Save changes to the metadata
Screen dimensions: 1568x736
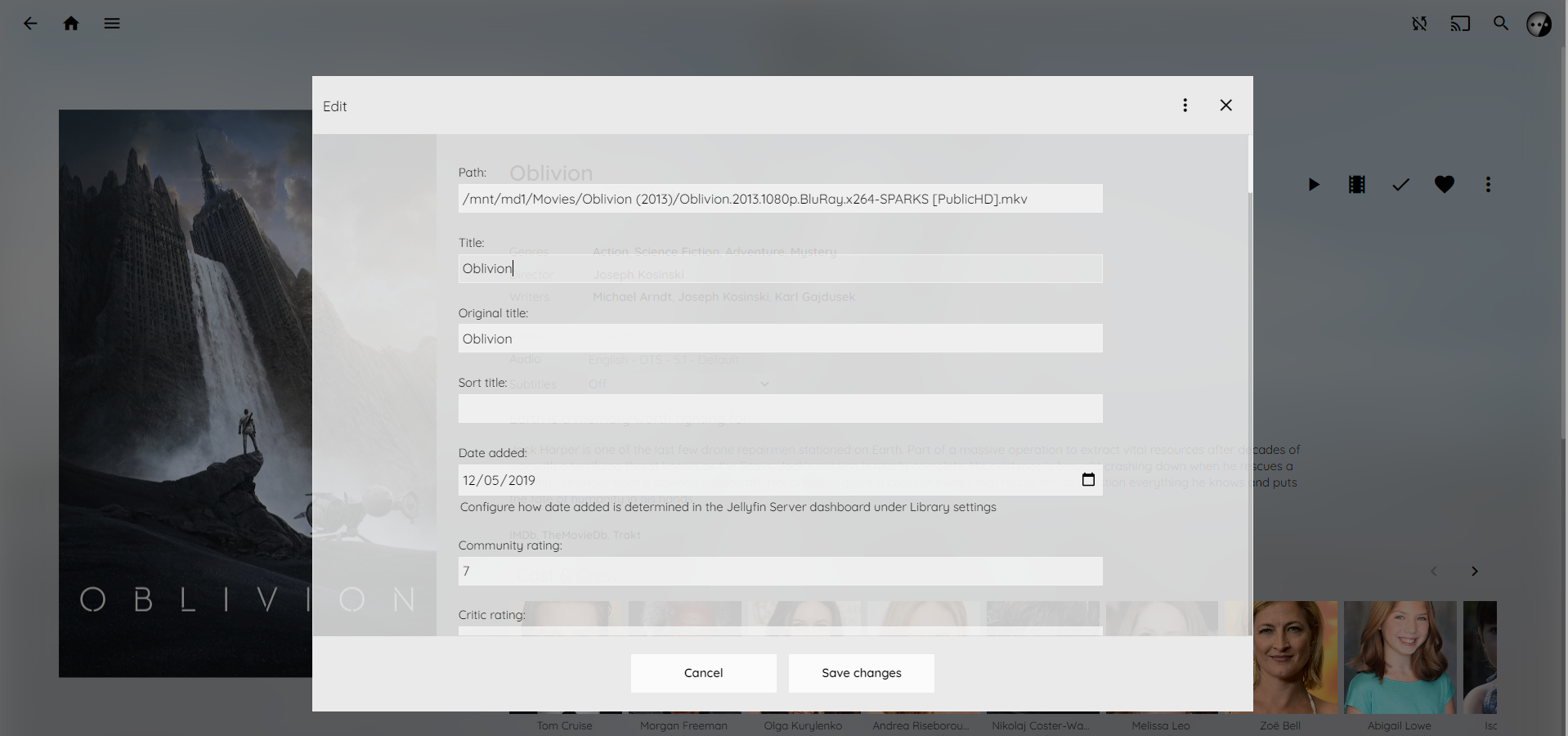pos(861,673)
